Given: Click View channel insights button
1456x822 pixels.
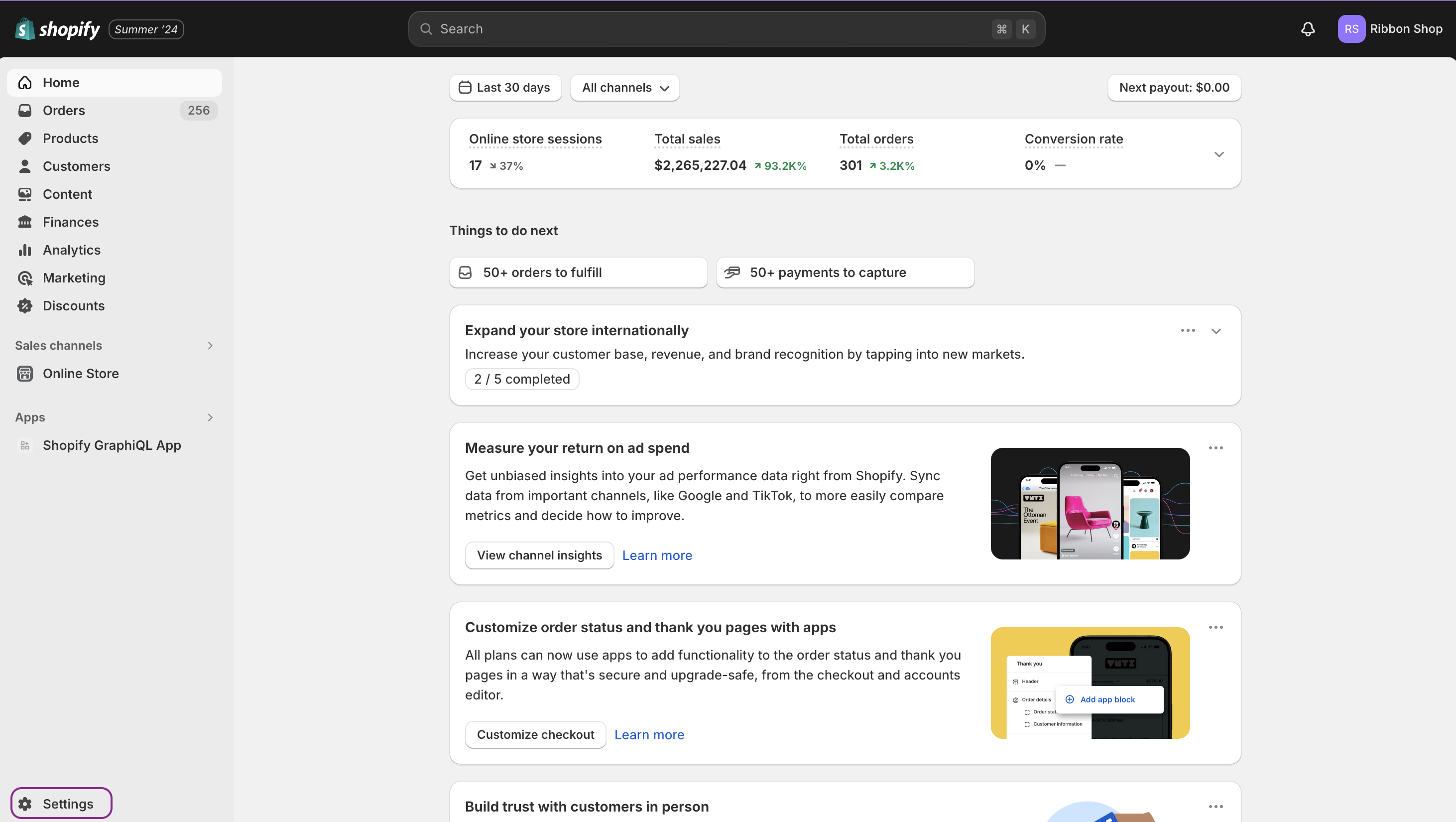Looking at the screenshot, I should pyautogui.click(x=539, y=554).
